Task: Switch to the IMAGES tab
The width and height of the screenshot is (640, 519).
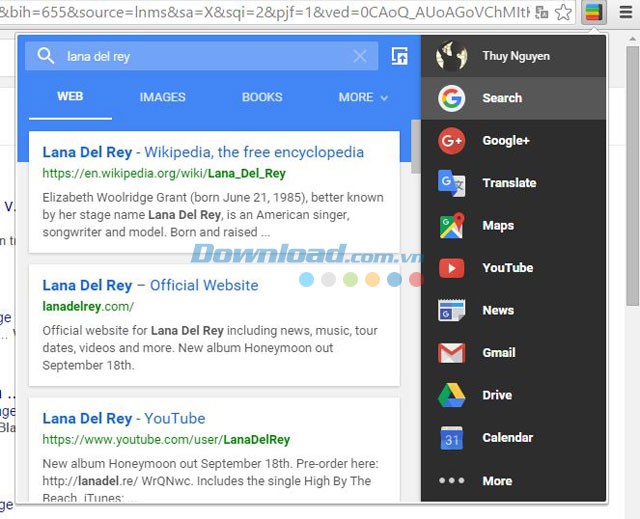Action: pos(162,97)
